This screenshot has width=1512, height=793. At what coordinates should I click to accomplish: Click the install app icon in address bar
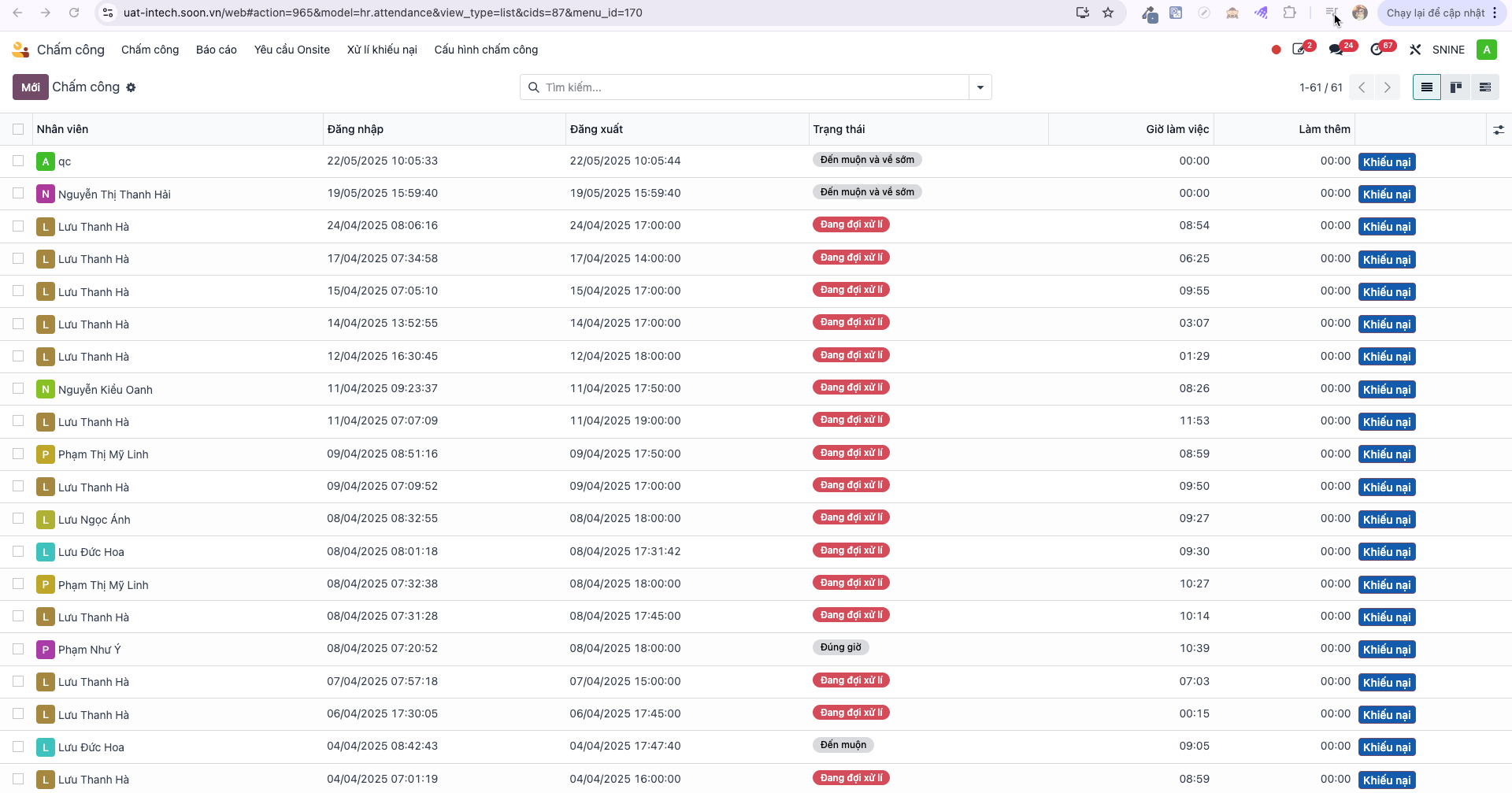1083,13
